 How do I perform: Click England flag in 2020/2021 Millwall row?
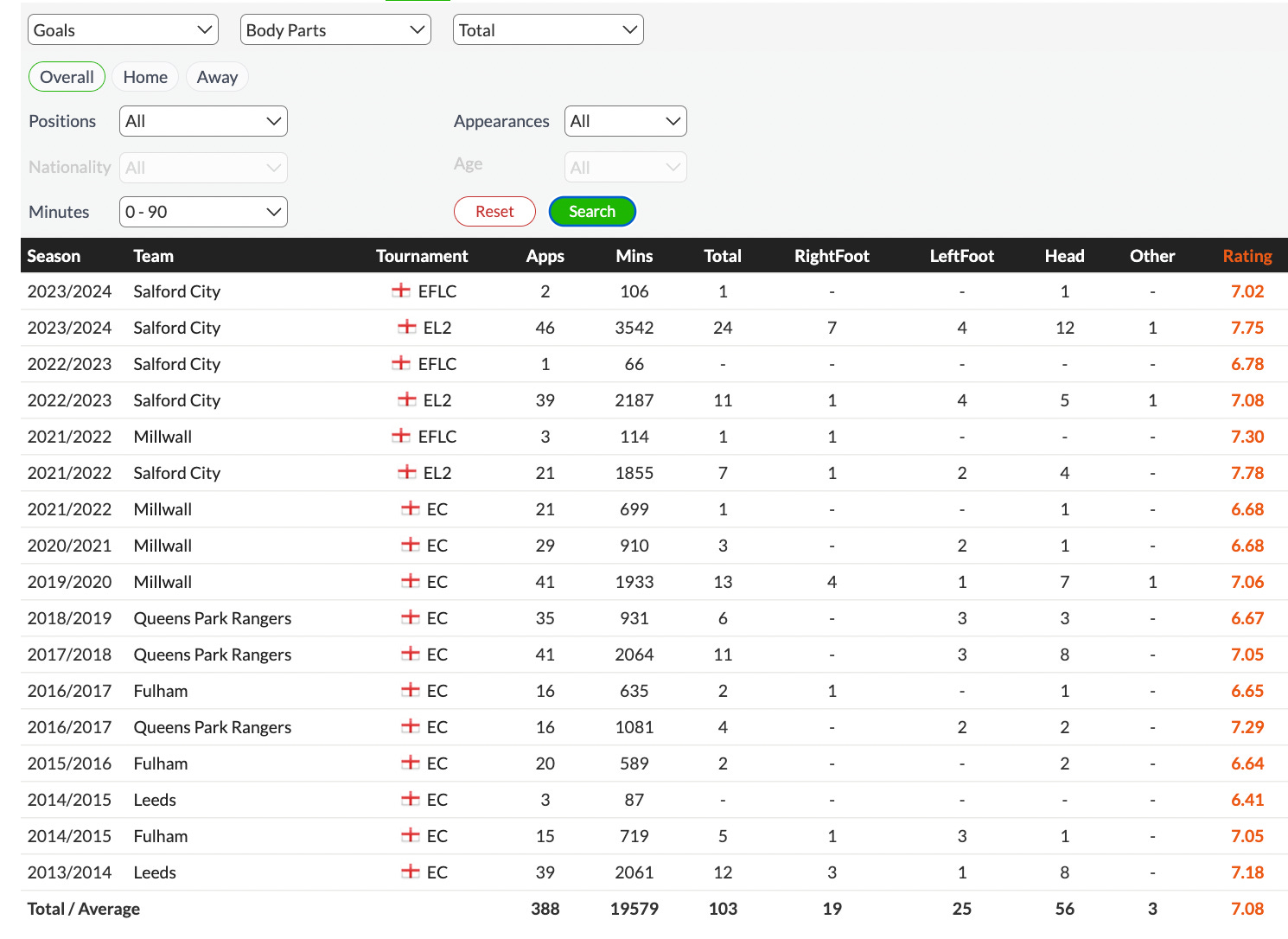(411, 545)
